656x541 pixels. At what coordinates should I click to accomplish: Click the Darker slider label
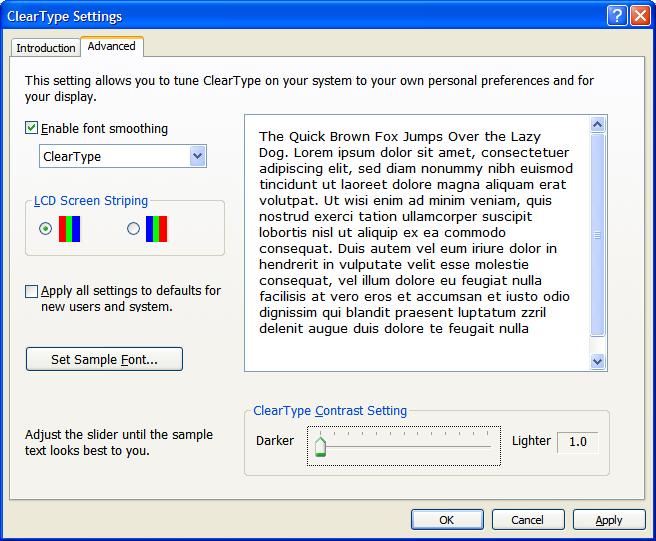coord(275,441)
